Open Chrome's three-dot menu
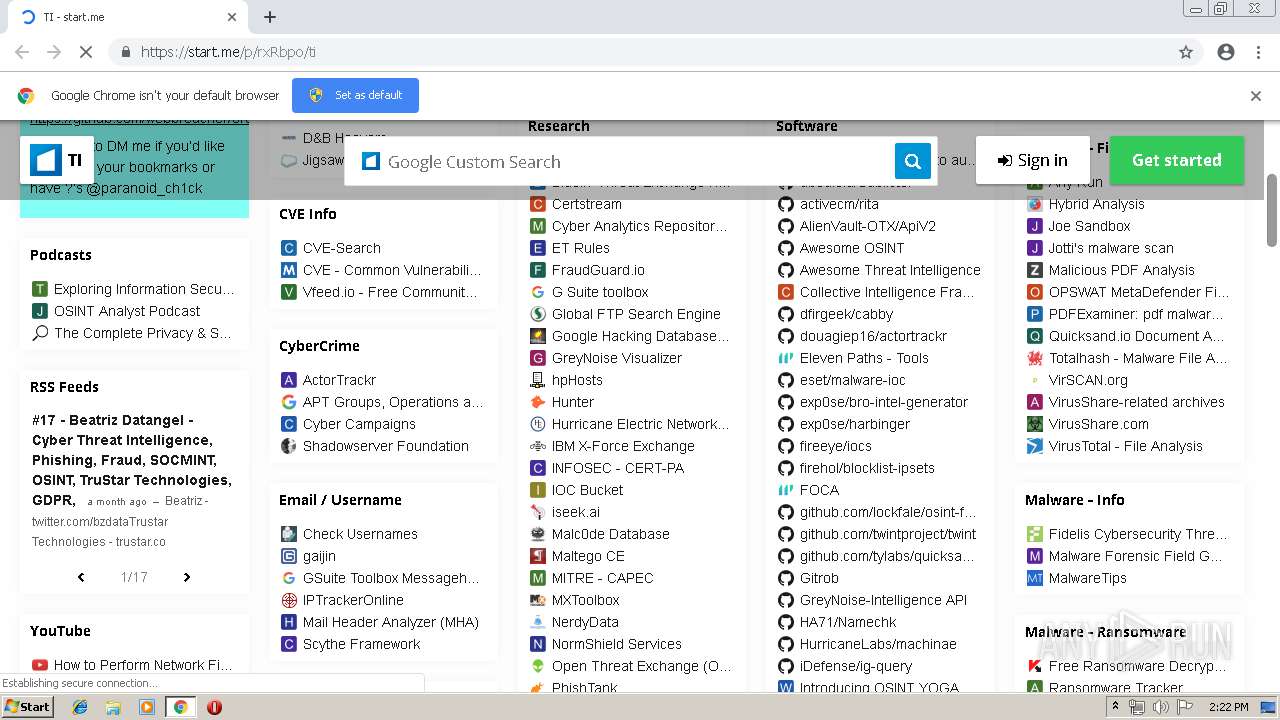The image size is (1280, 720). [1258, 52]
